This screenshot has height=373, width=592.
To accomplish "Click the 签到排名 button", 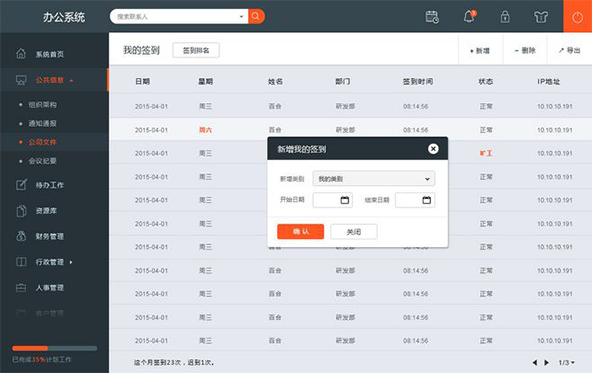I will [196, 50].
